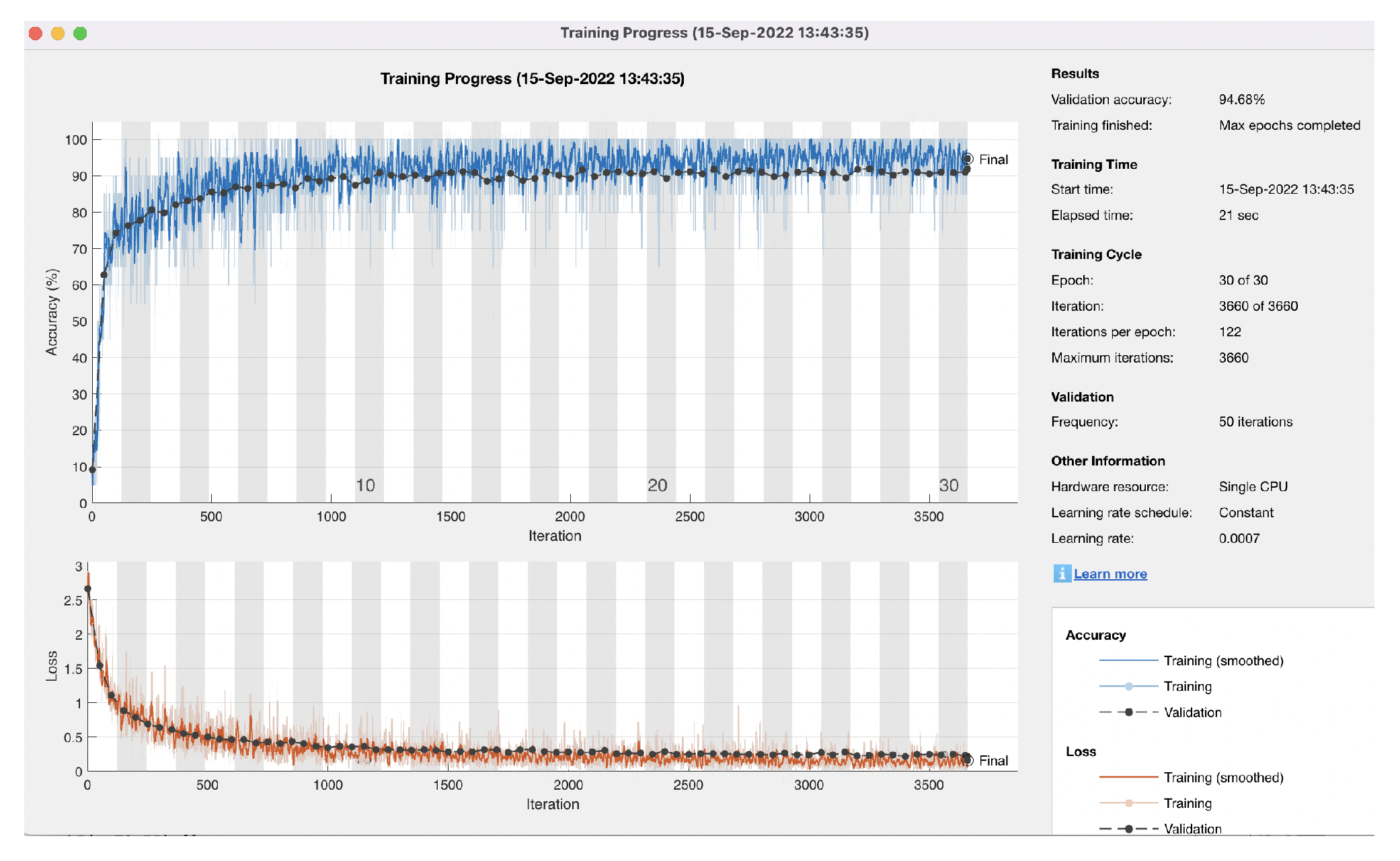Click the epoch 30 label on accuracy plot
The width and height of the screenshot is (1400, 861).
pyautogui.click(x=948, y=485)
